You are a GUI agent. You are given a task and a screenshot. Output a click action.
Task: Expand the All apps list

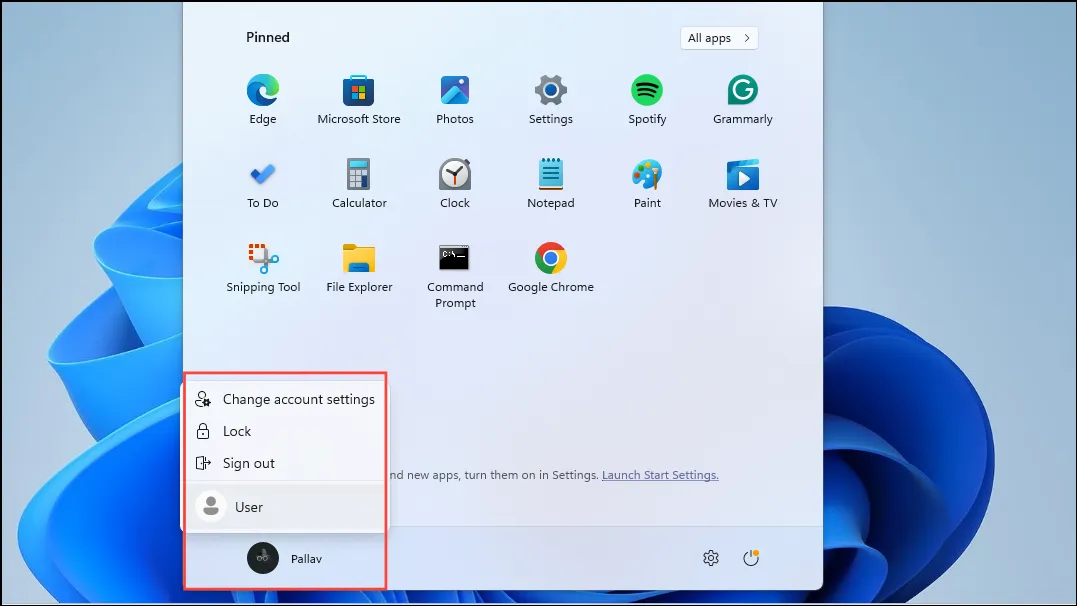point(718,38)
